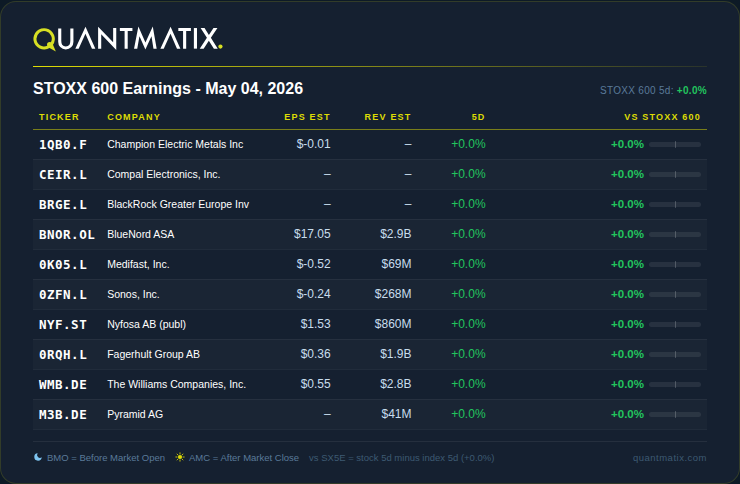Click Medifast, Inc. company name
The width and height of the screenshot is (740, 484).
(x=138, y=264)
